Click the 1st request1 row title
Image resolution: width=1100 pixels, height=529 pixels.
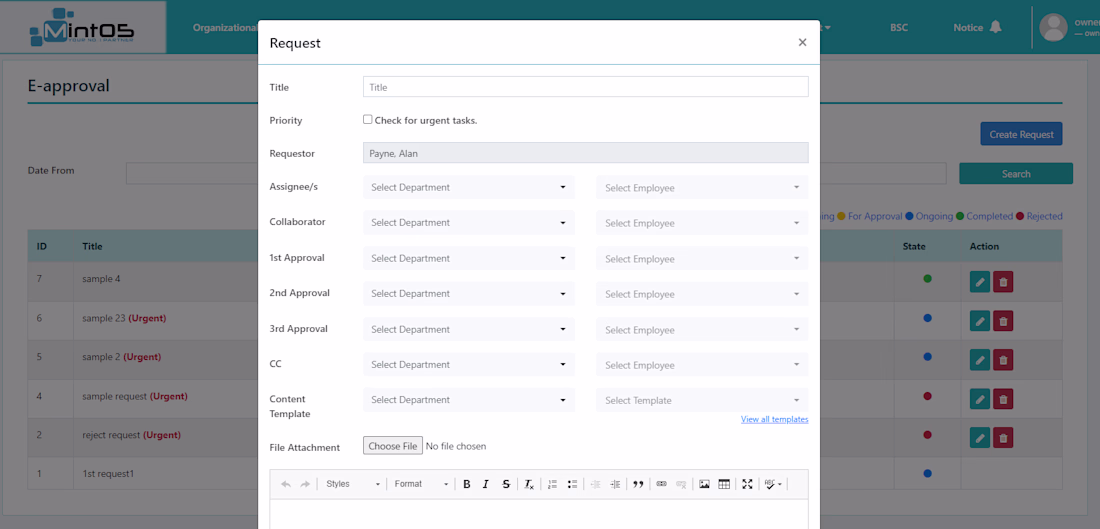(x=107, y=474)
